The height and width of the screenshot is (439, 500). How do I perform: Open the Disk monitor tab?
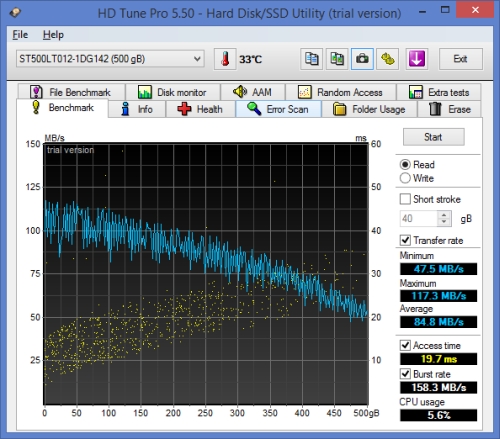172,92
